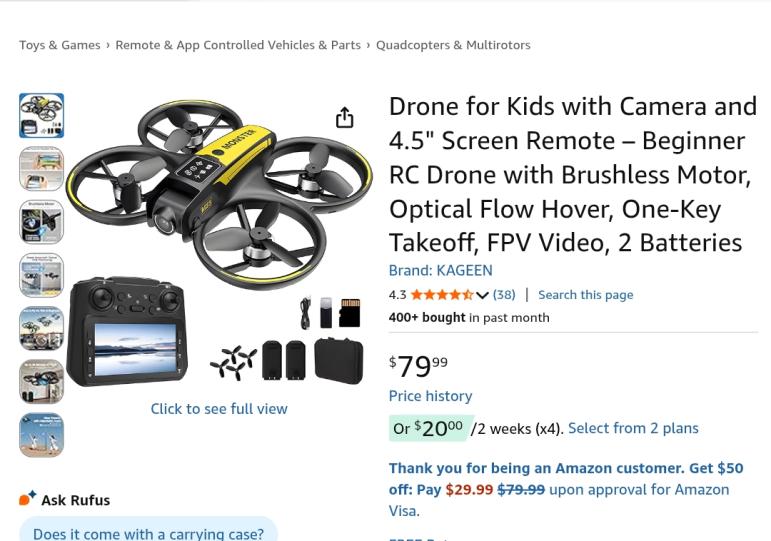Go to Remote & App Controlled Vehicles breadcrumb
Image resolution: width=771 pixels, height=541 pixels.
tap(238, 45)
